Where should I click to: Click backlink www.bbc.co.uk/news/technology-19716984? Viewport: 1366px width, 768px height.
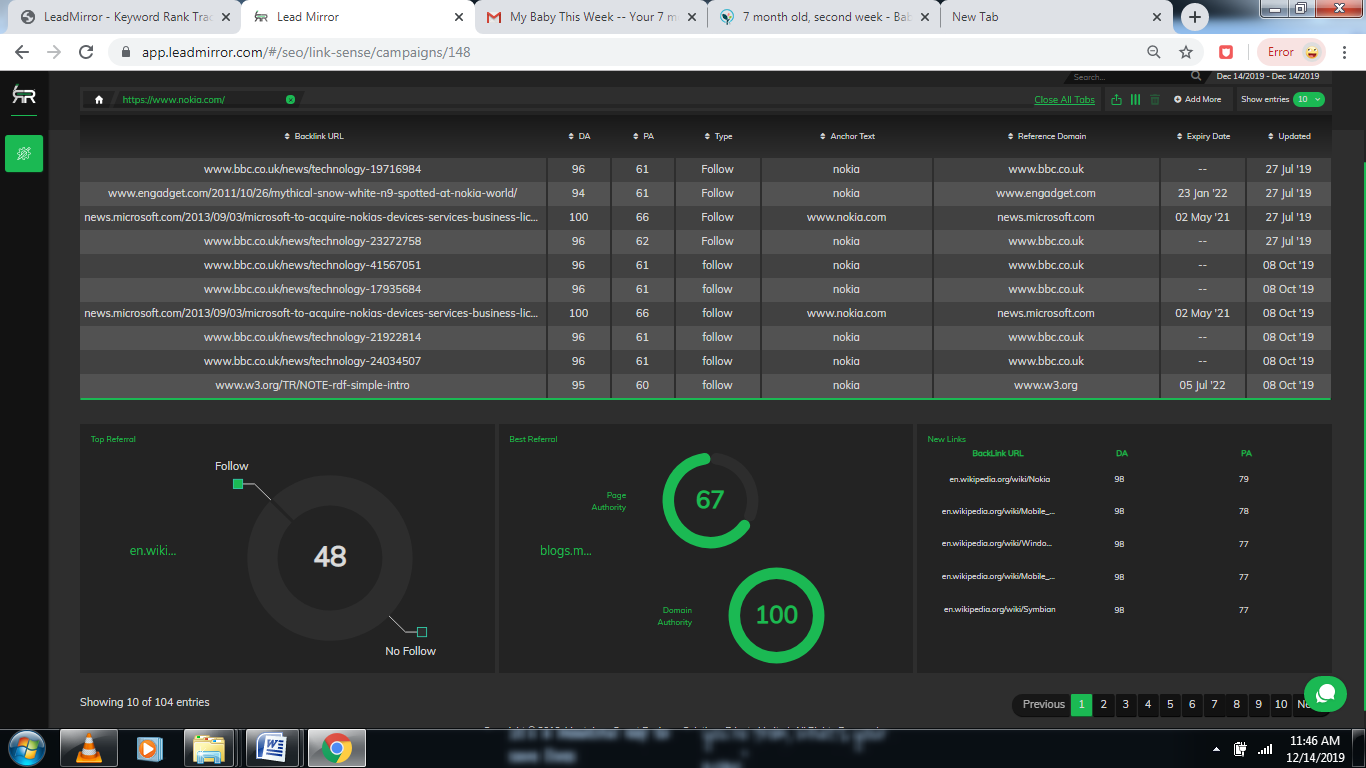tap(312, 169)
